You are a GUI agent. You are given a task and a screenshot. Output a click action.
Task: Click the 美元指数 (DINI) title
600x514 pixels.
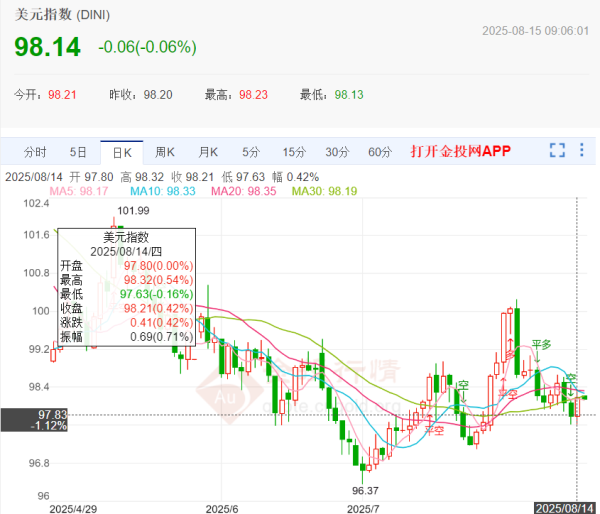coord(62,15)
